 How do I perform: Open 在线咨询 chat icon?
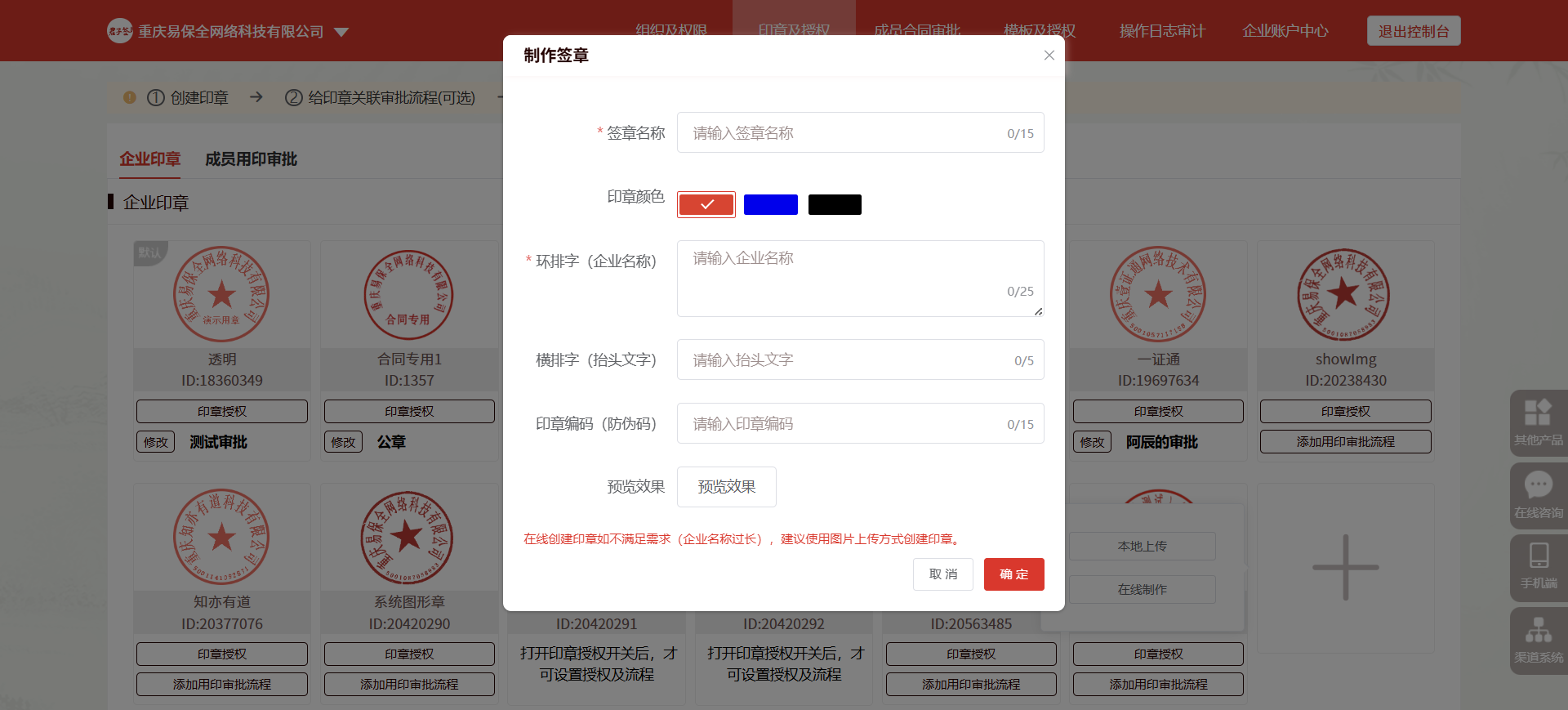click(1538, 486)
